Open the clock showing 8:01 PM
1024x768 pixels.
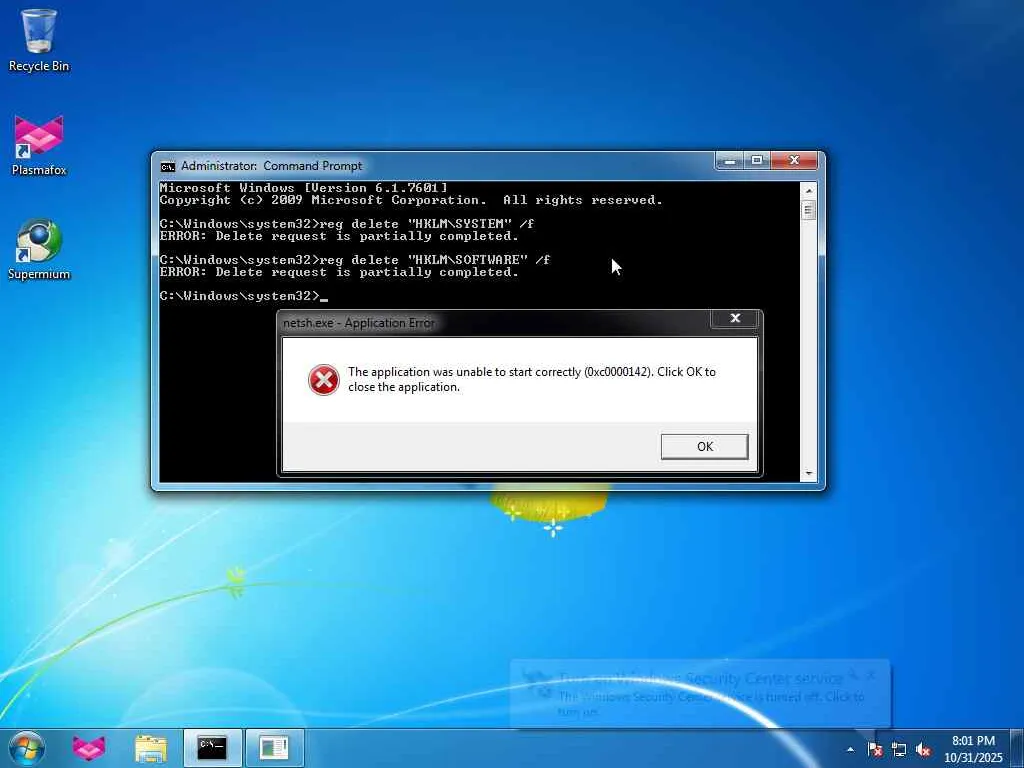973,748
